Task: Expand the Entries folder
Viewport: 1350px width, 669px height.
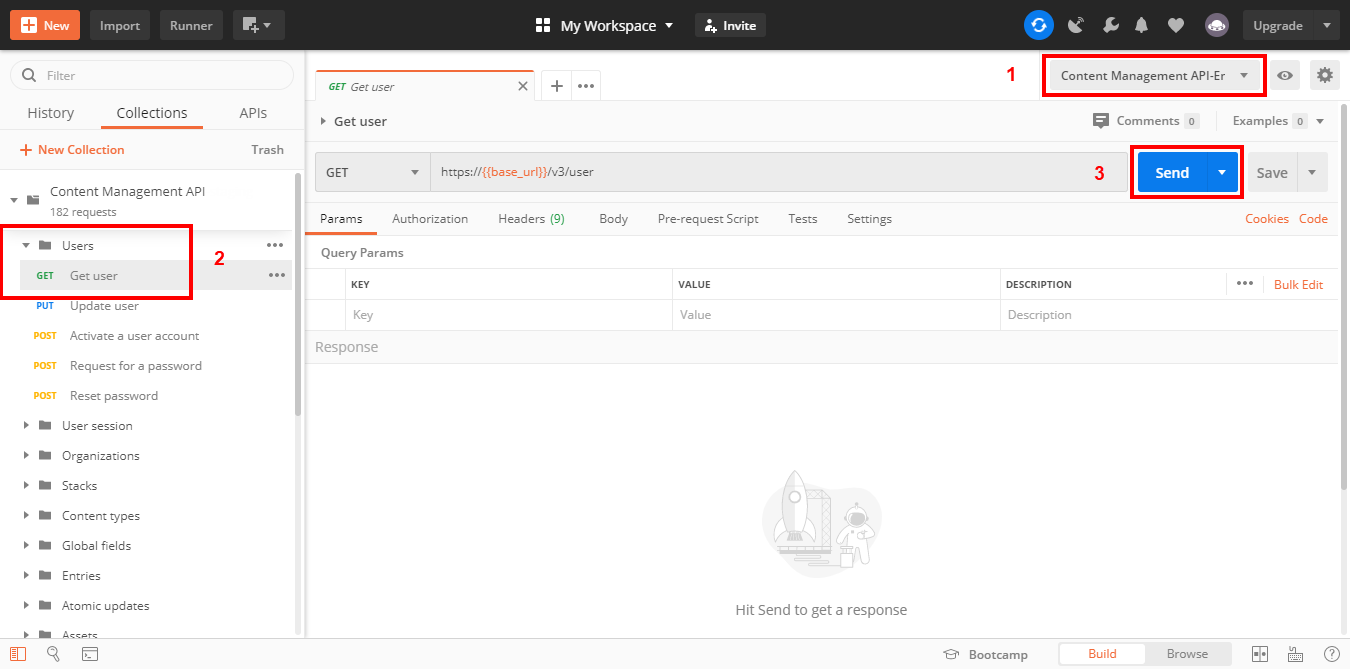Action: tap(26, 575)
